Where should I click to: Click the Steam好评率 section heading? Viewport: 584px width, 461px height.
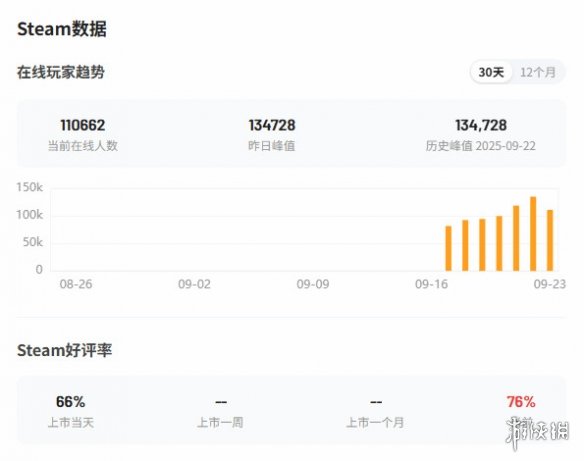click(64, 350)
